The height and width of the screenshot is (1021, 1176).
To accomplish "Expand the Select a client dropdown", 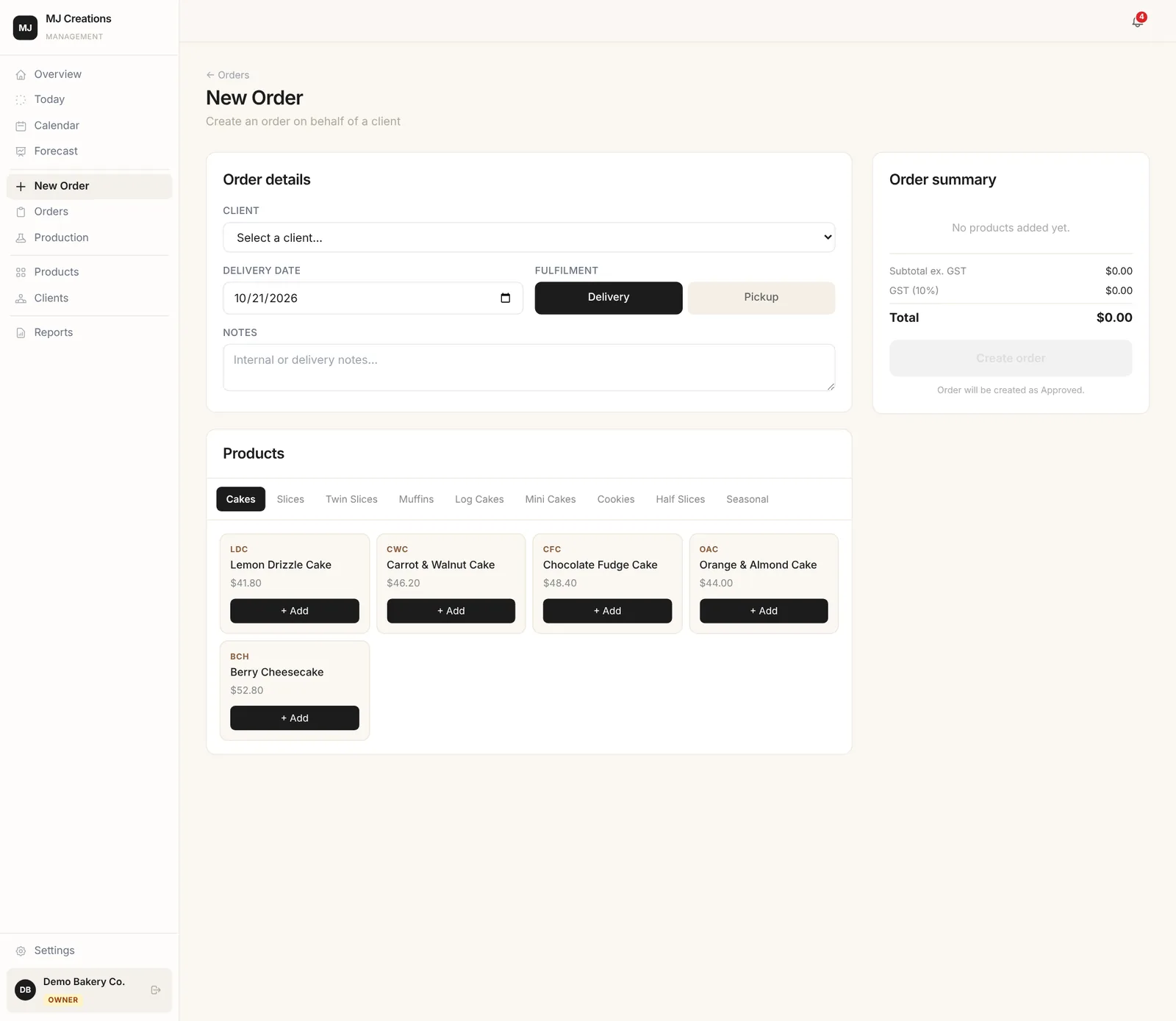I will pyautogui.click(x=529, y=237).
